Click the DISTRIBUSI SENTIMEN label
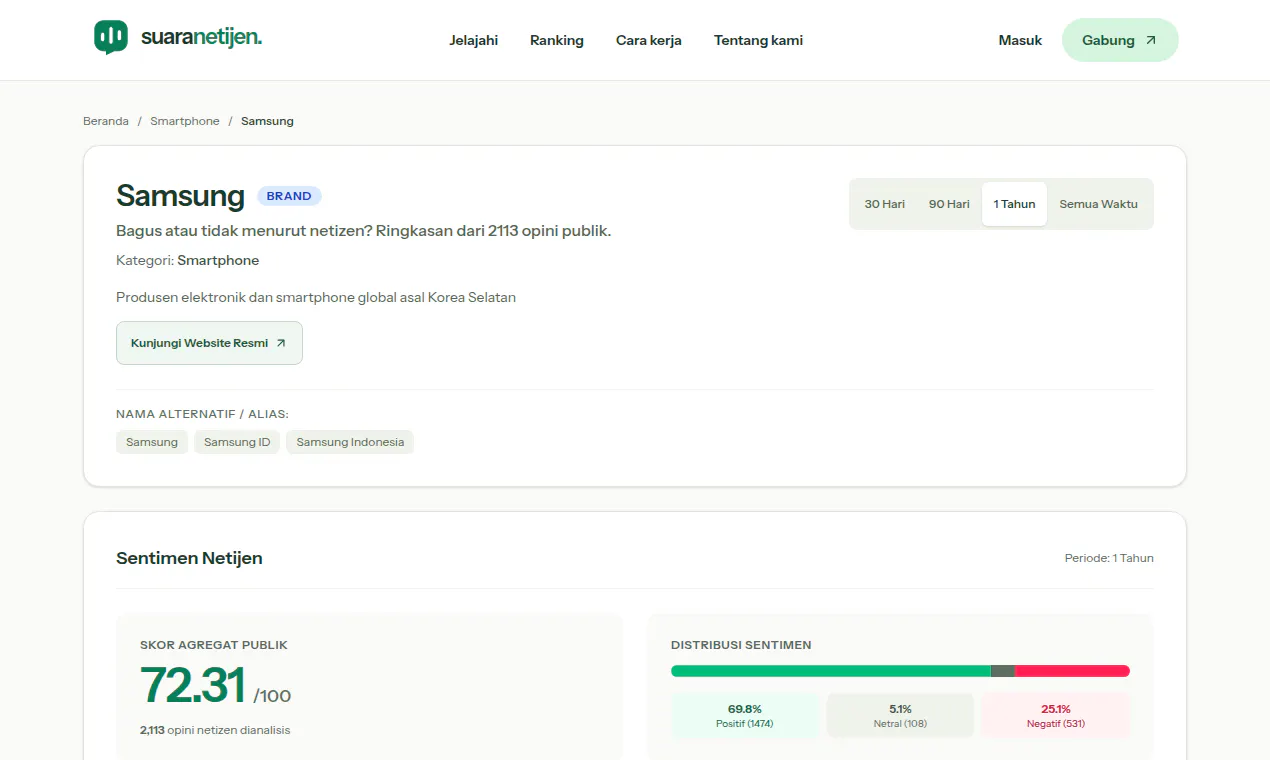 (x=741, y=645)
